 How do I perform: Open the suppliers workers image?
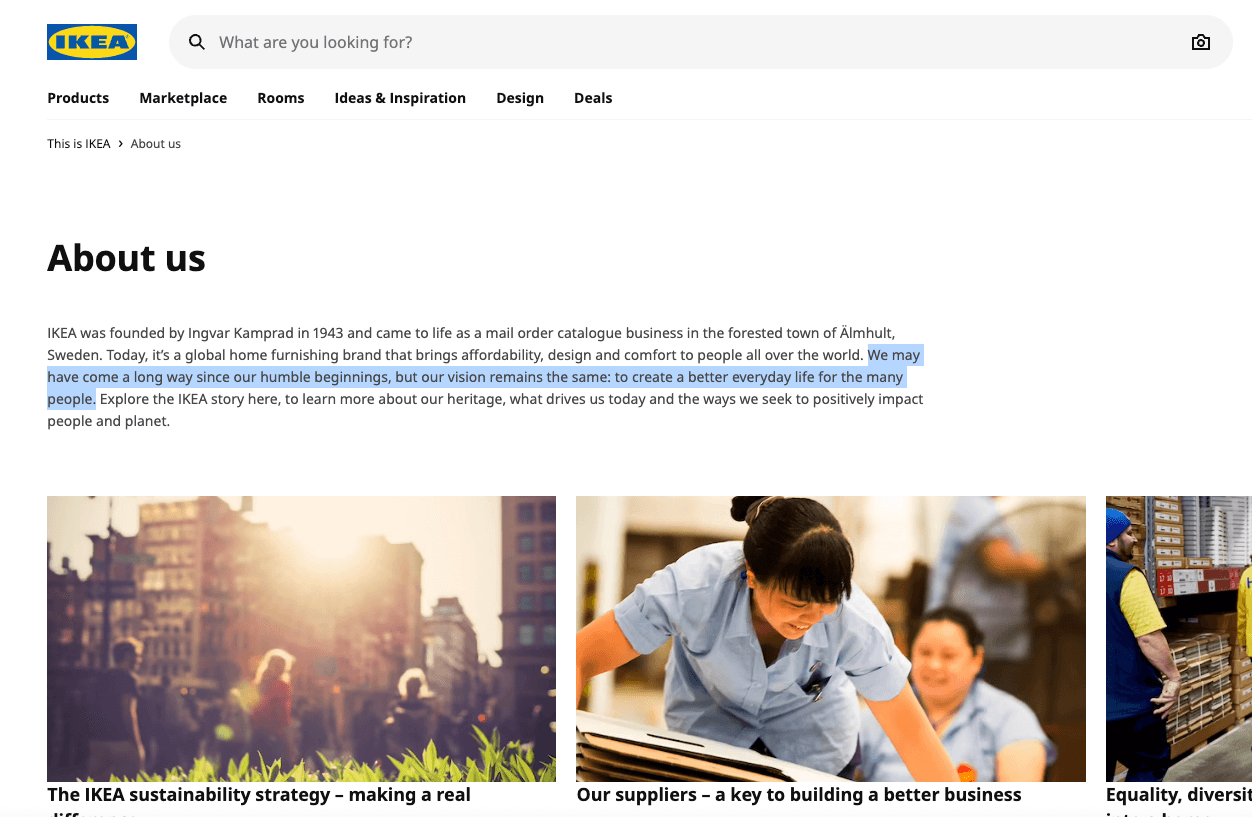830,638
